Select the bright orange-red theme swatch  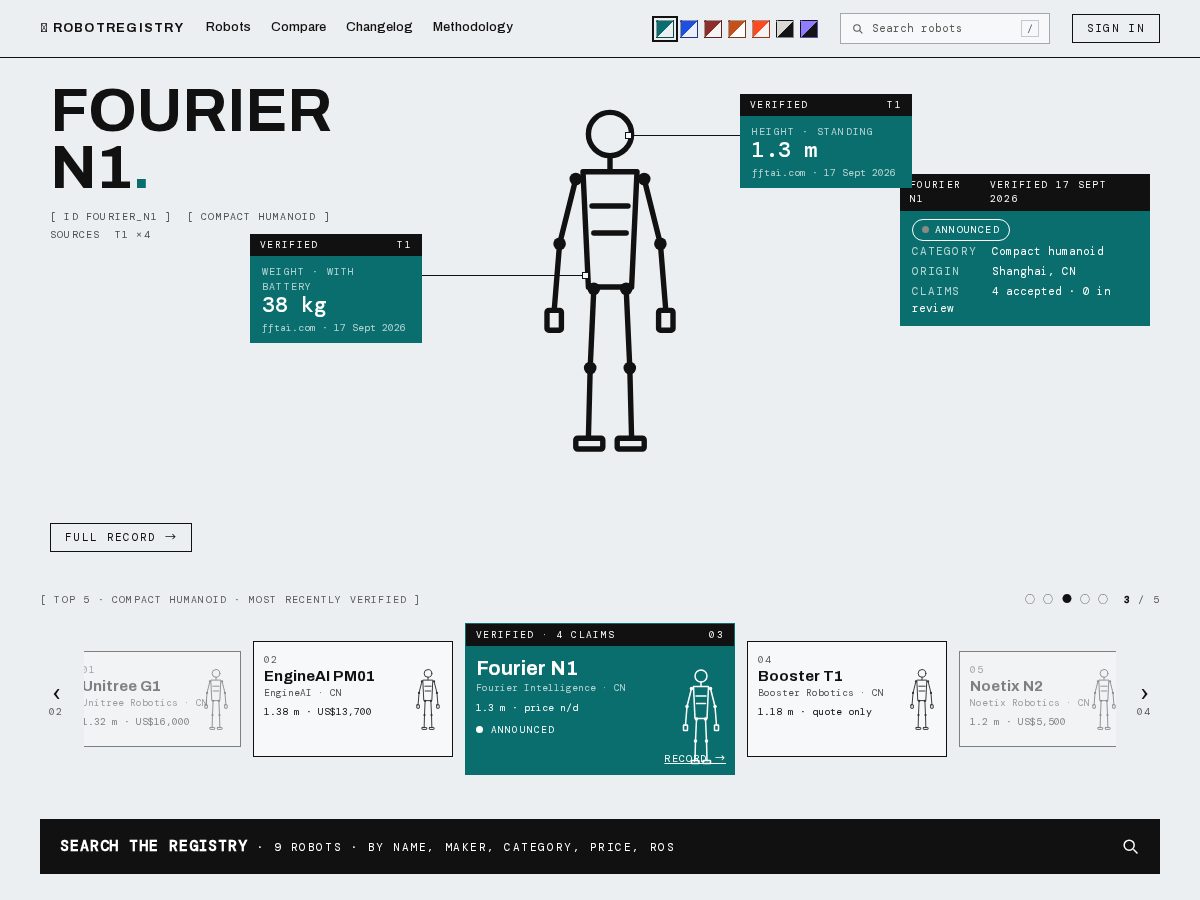point(761,29)
